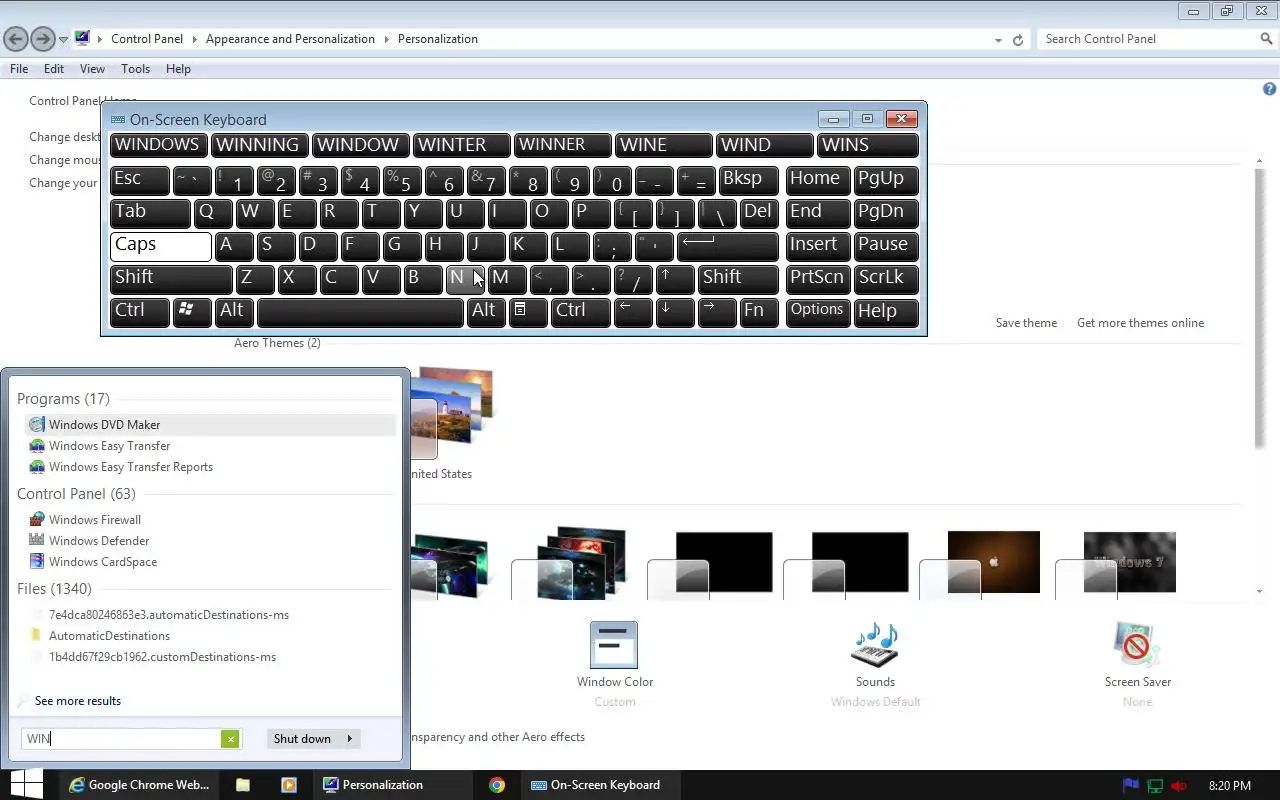Image resolution: width=1280 pixels, height=800 pixels.
Task: Click the Back navigation button
Action: coord(15,39)
